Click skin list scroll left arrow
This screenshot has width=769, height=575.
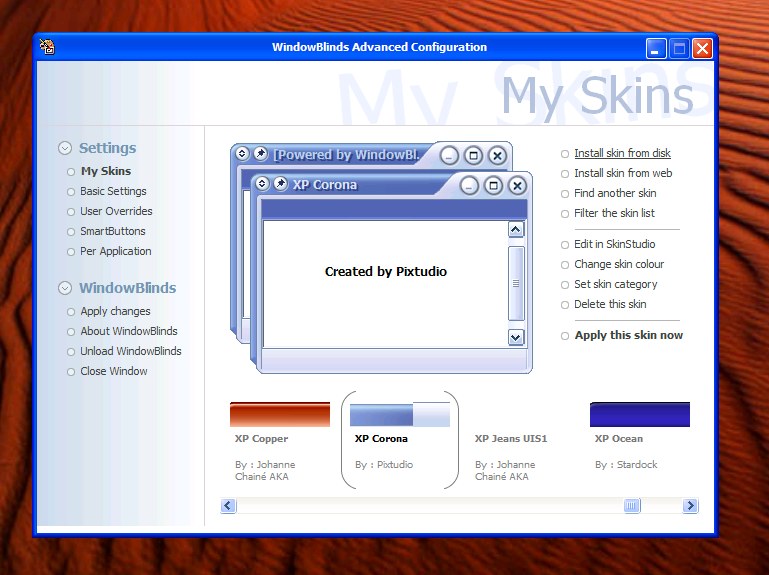229,505
